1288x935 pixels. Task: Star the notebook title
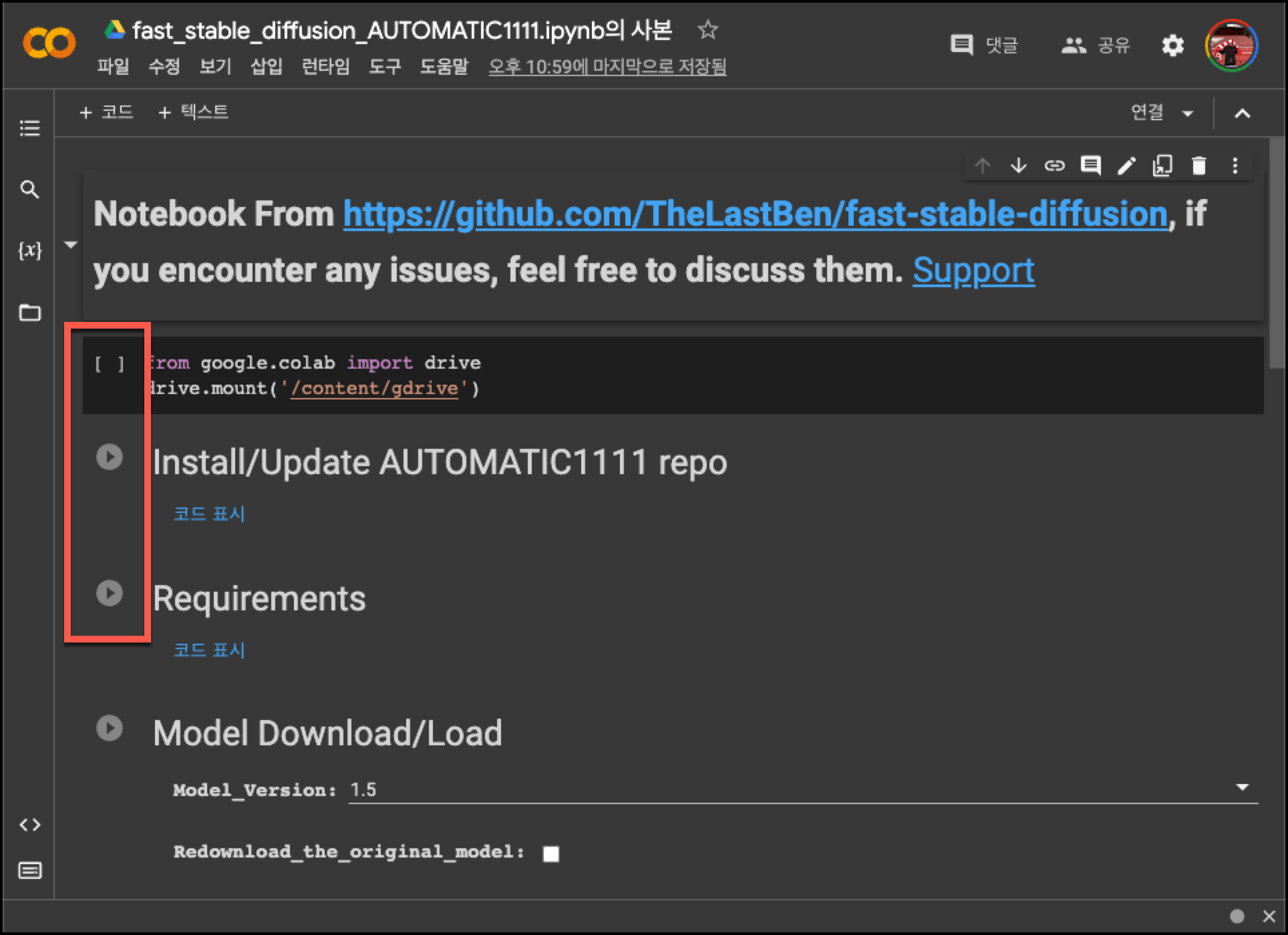click(x=707, y=29)
